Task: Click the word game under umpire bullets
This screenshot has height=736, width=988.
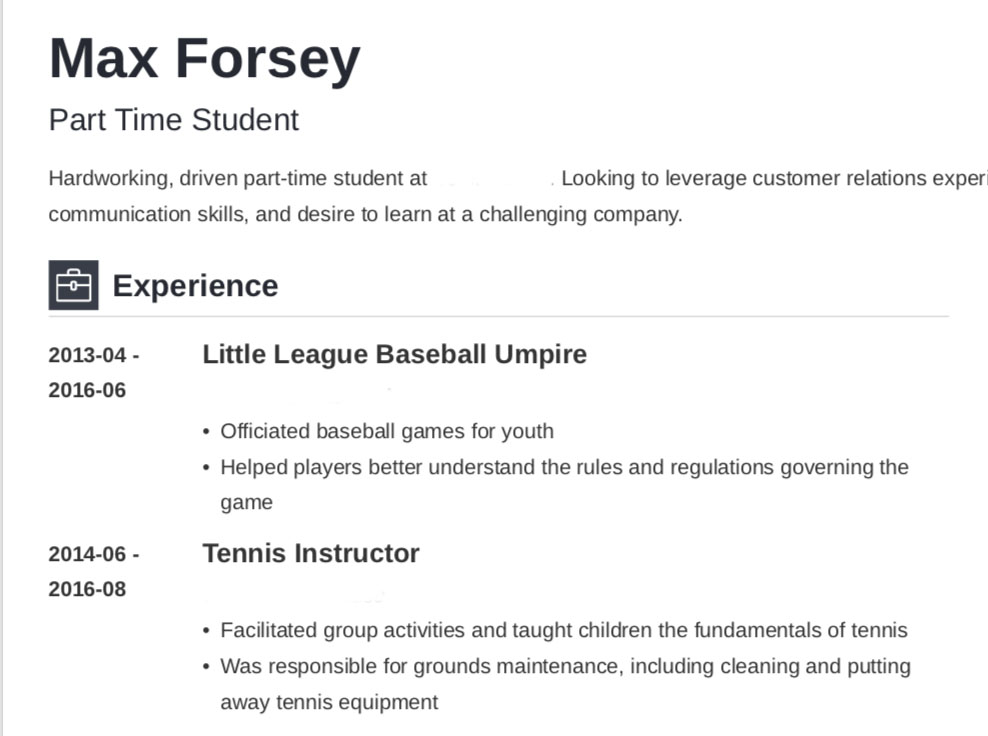Action: click(x=246, y=503)
